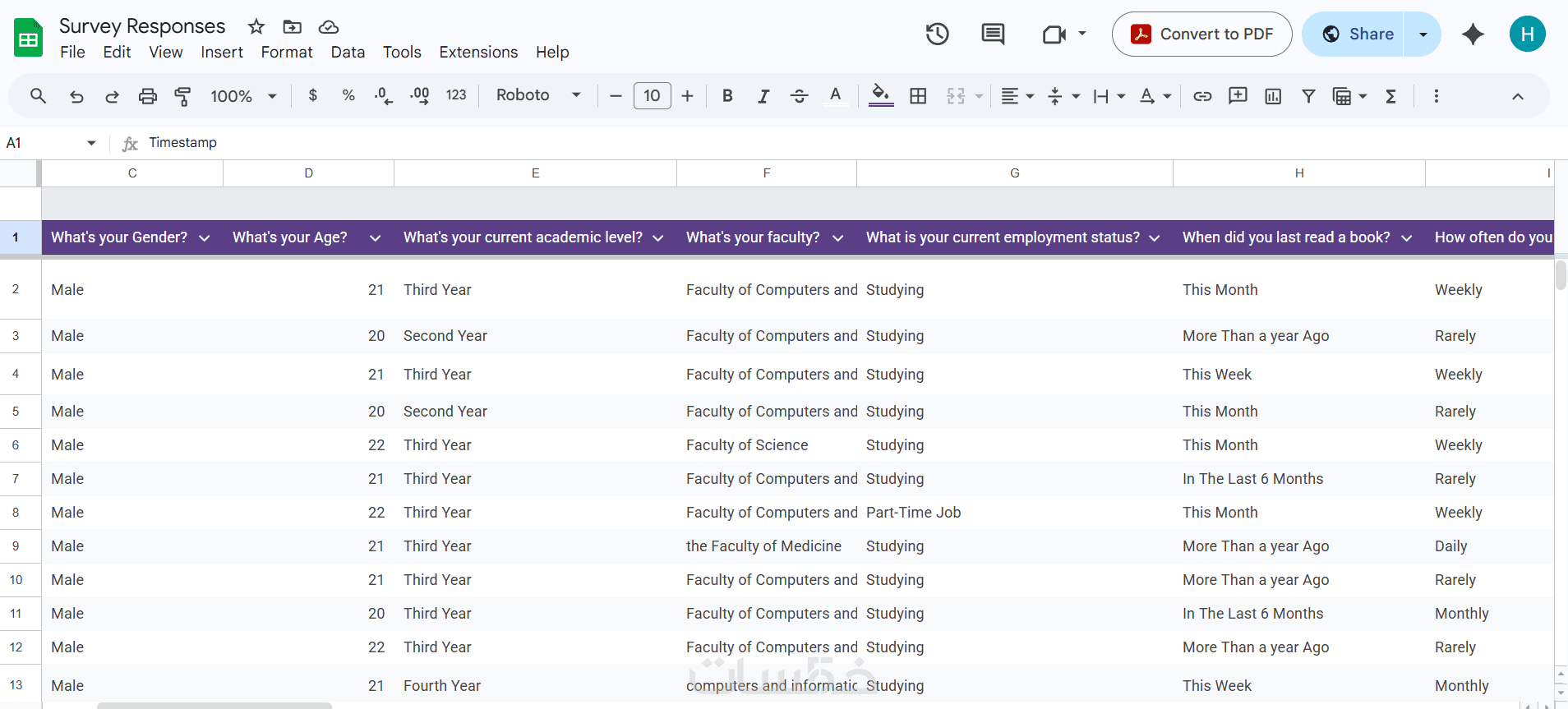Toggle strikethrough formatting
The height and width of the screenshot is (709, 1568).
pos(799,96)
